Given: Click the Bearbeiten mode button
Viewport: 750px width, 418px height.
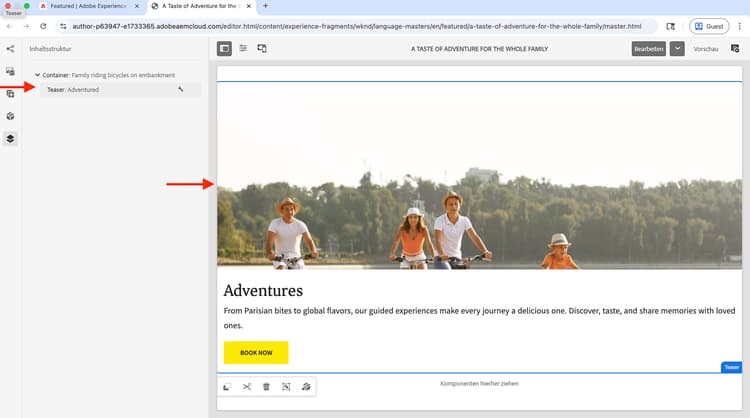Looking at the screenshot, I should click(649, 49).
